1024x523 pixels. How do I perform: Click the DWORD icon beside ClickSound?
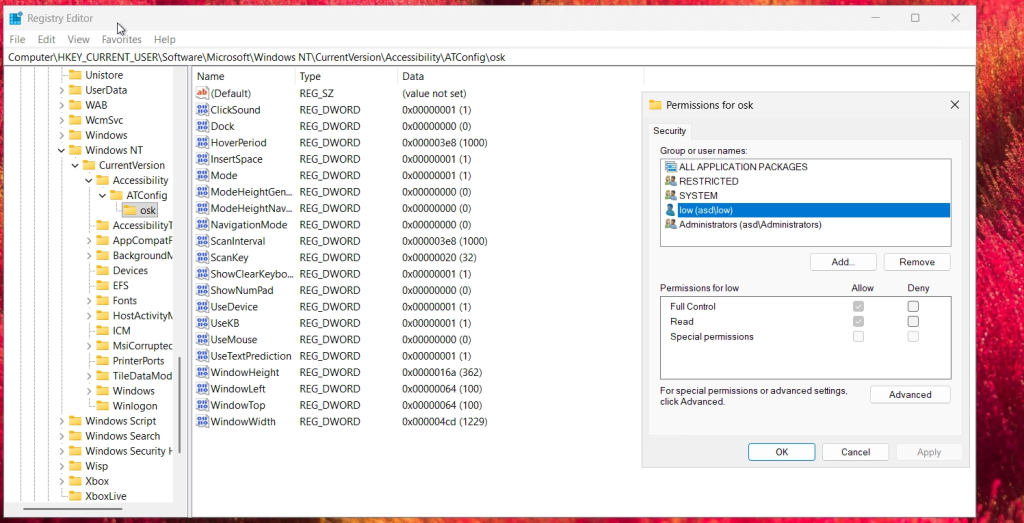pos(202,110)
